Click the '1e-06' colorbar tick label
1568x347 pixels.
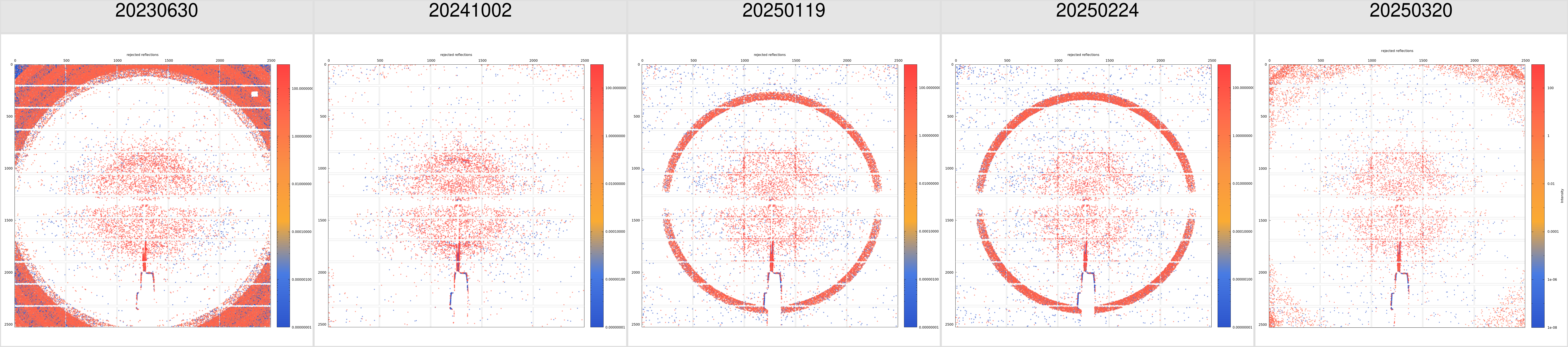click(x=1552, y=279)
